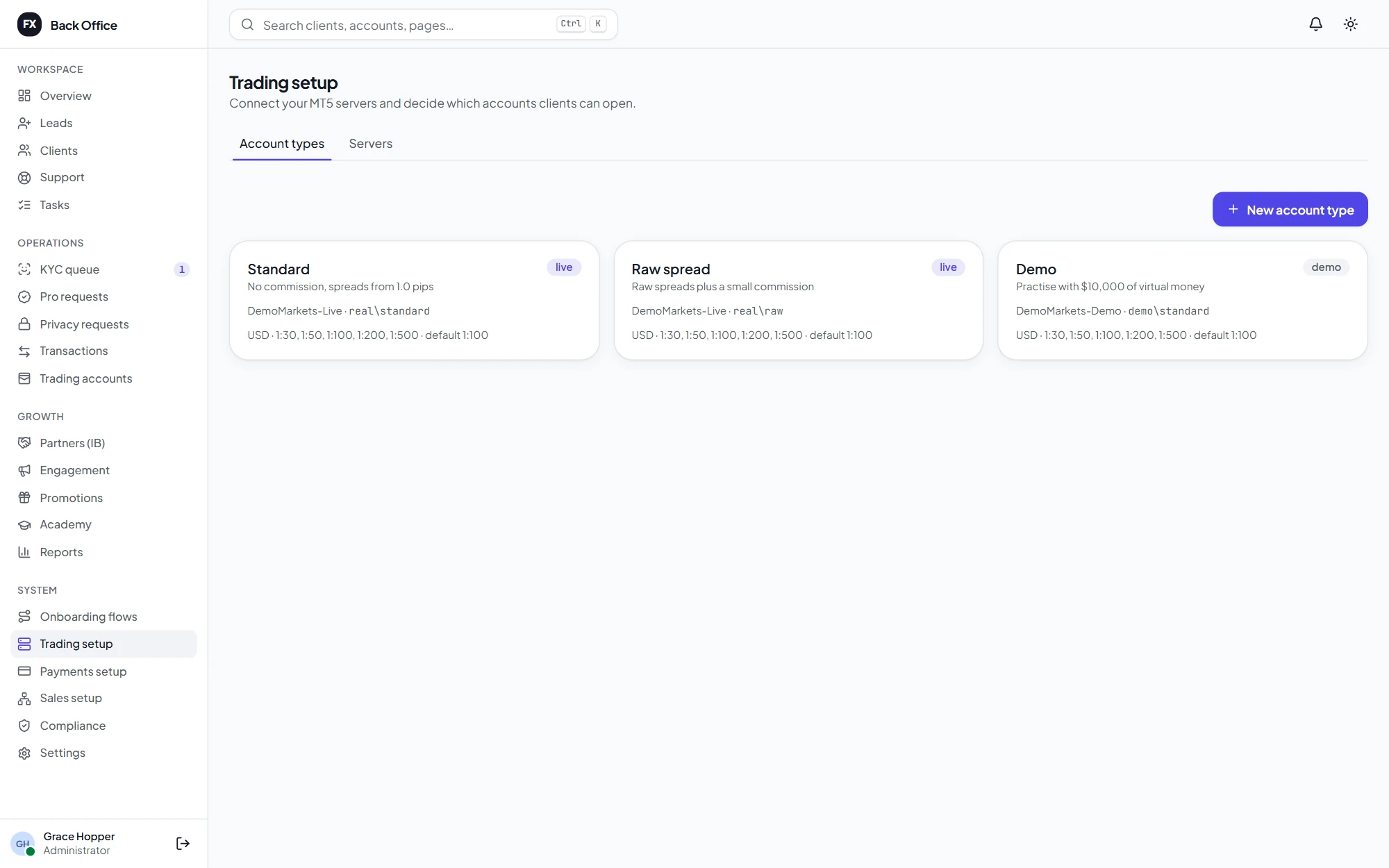Open the notifications bell
This screenshot has width=1389, height=868.
click(1315, 24)
